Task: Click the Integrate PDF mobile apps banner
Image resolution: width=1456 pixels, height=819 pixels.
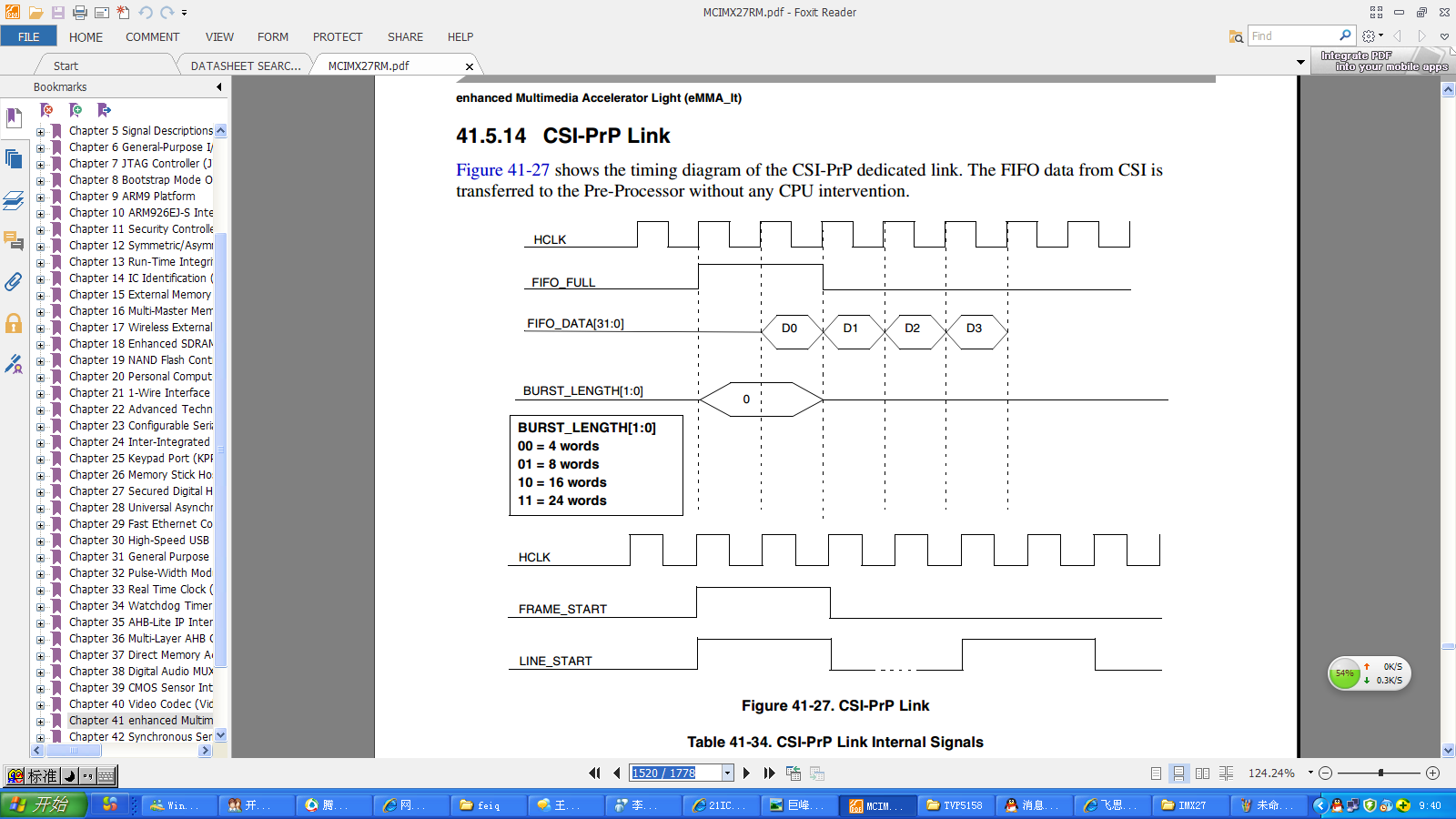Action: (1383, 61)
